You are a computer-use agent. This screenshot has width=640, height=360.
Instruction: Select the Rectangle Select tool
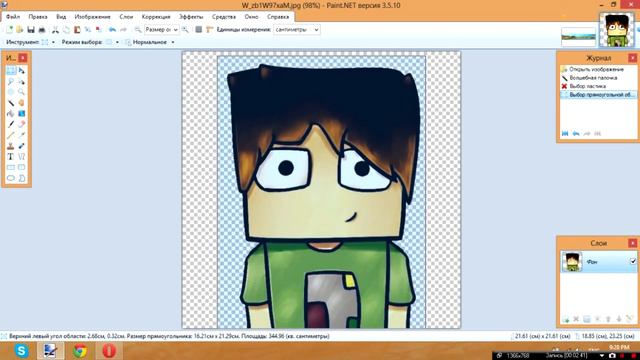(11, 71)
